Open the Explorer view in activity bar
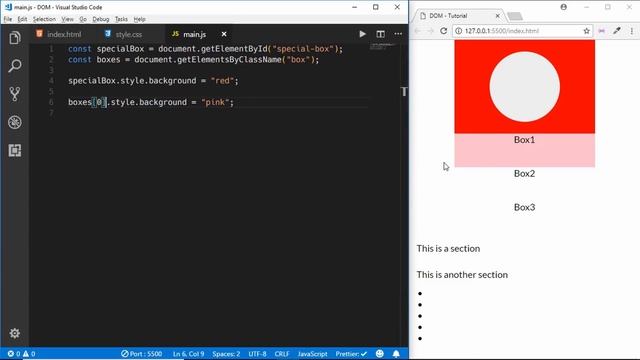Screen dimensions: 640x360 [x=15, y=38]
